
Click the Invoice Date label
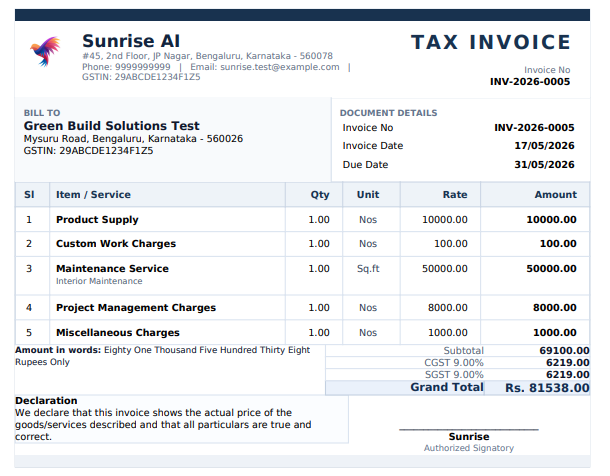373,146
